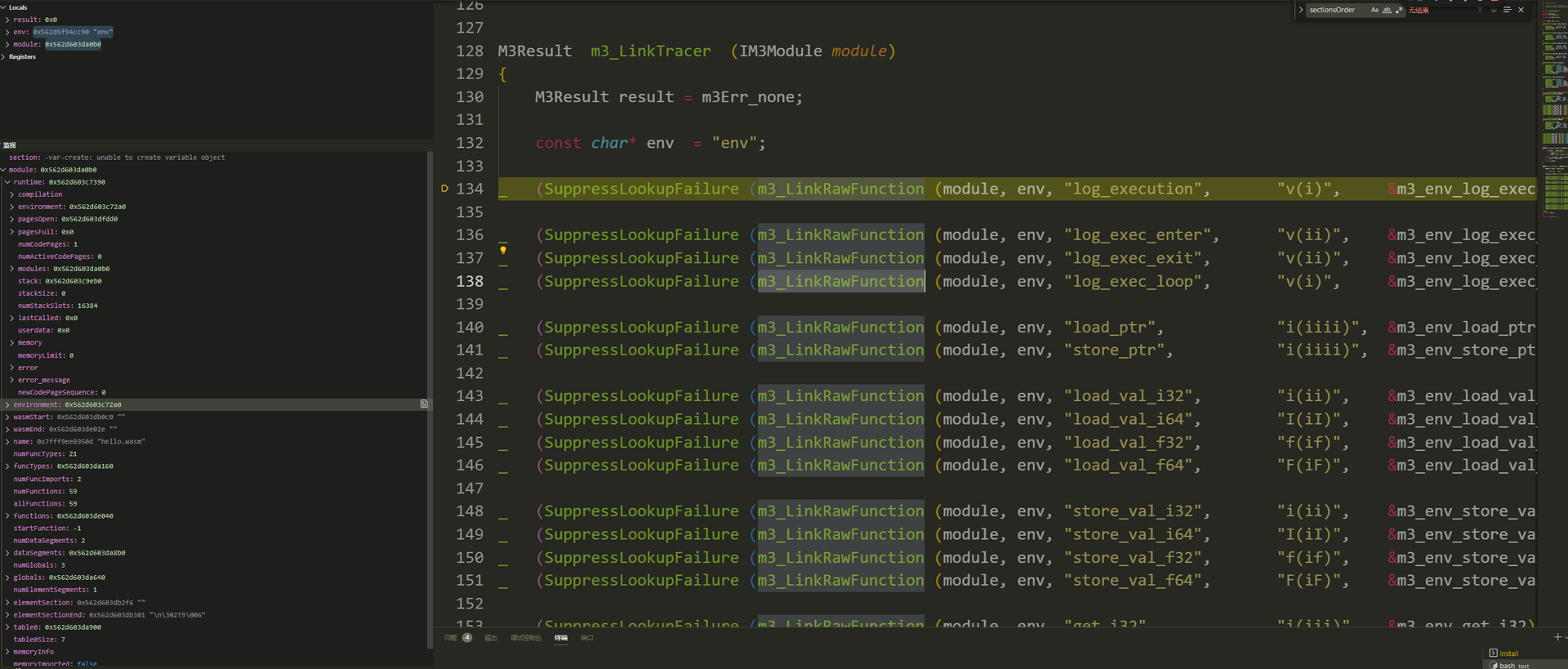Click the watch panel scrollbar
Image resolution: width=1568 pixels, height=669 pixels.
[430, 400]
